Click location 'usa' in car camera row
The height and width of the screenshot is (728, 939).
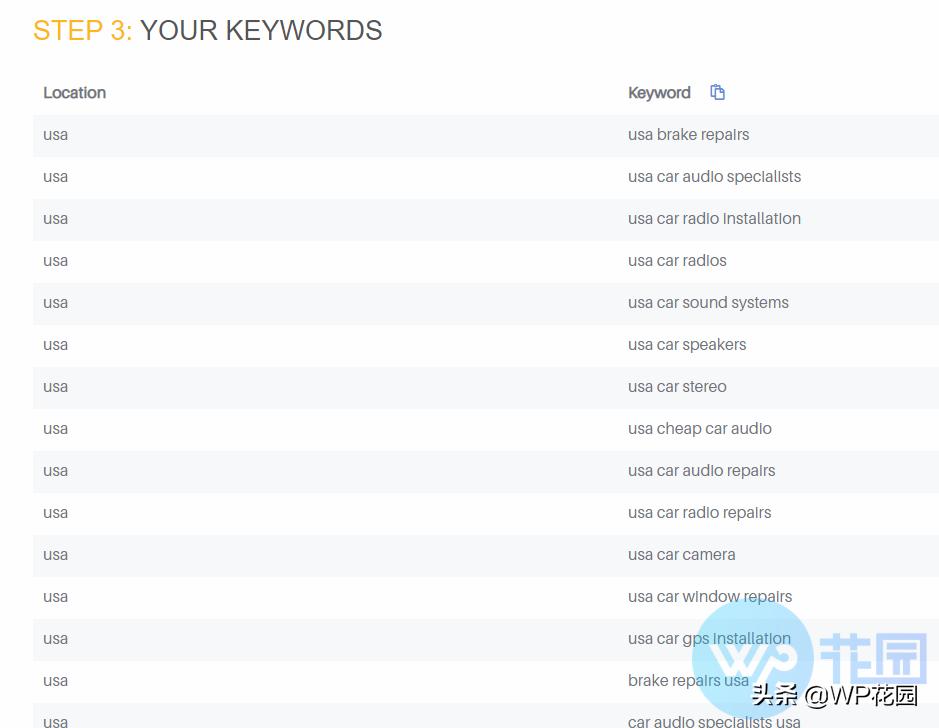55,554
